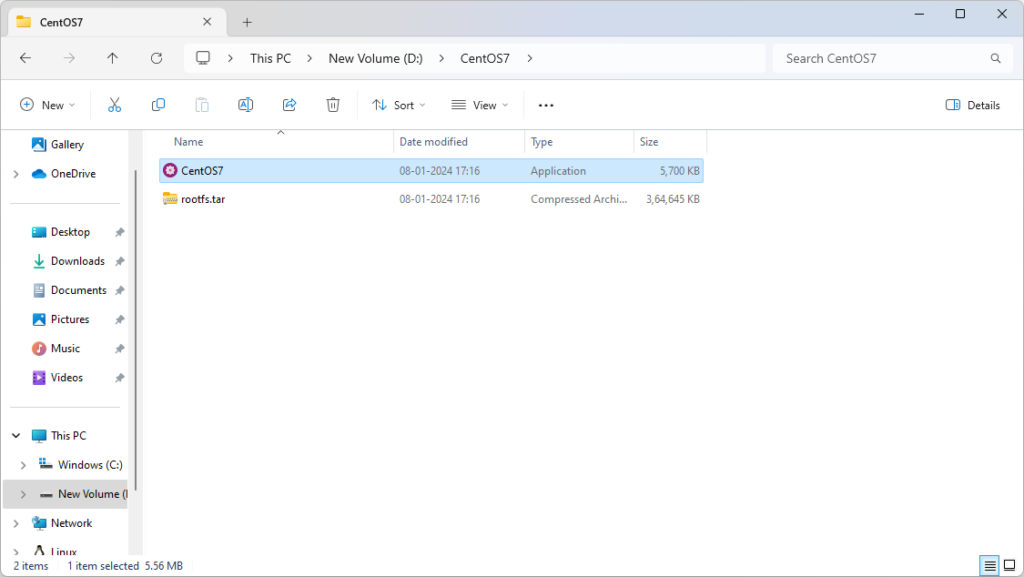Screen dimensions: 1024x577
Task: Unpin Downloads using its pin icon
Action: 120,261
